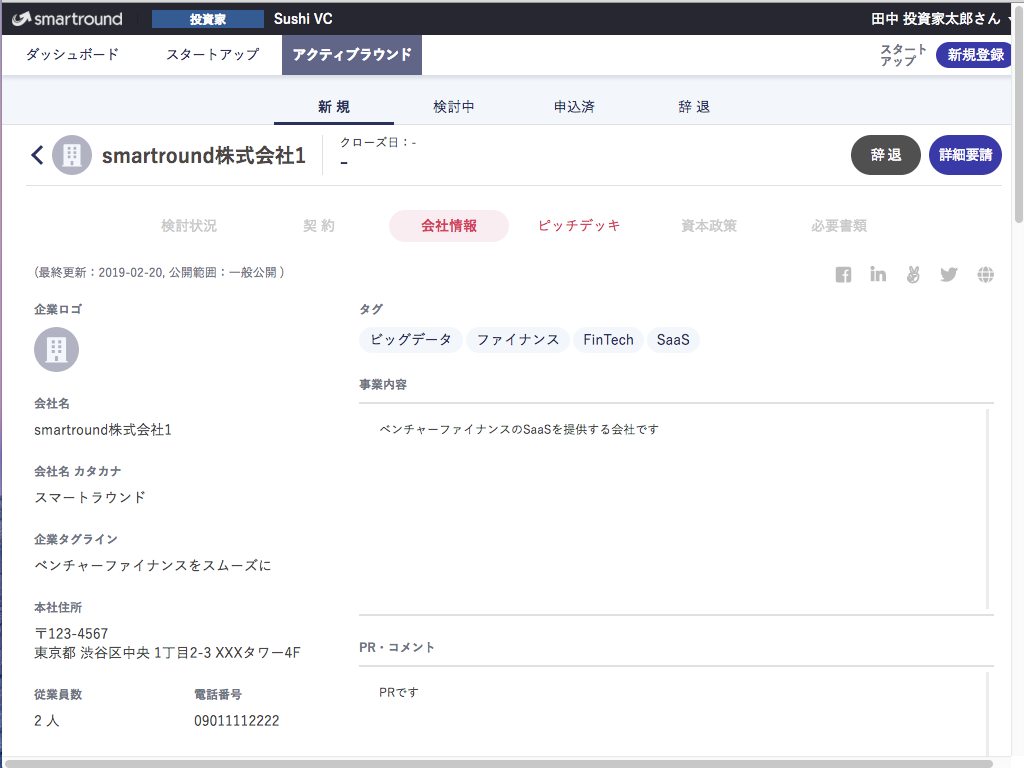This screenshot has width=1024, height=768.
Task: Click the globe website icon
Action: [x=986, y=275]
